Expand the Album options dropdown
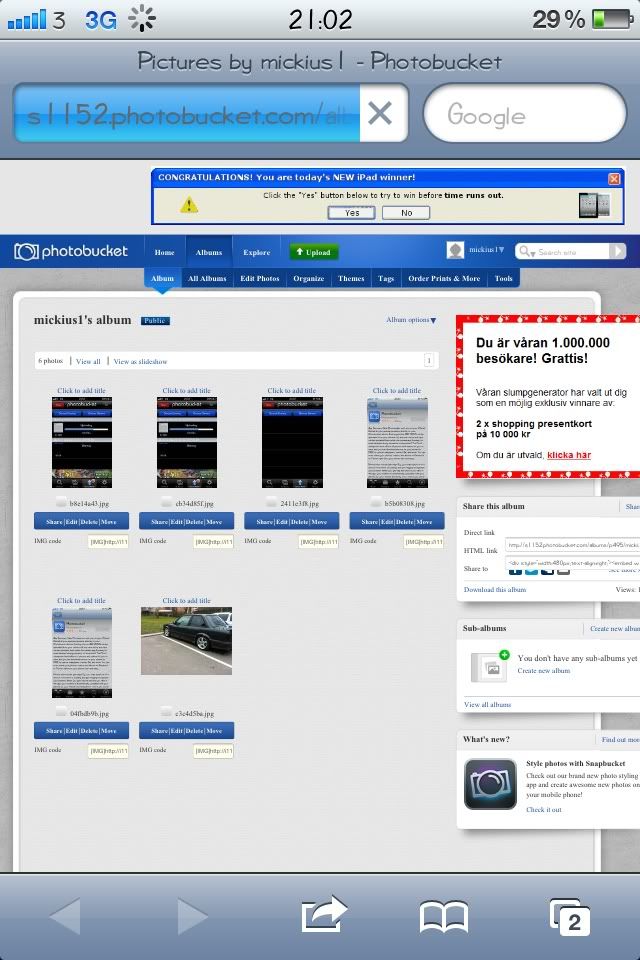This screenshot has height=960, width=640. 411,320
